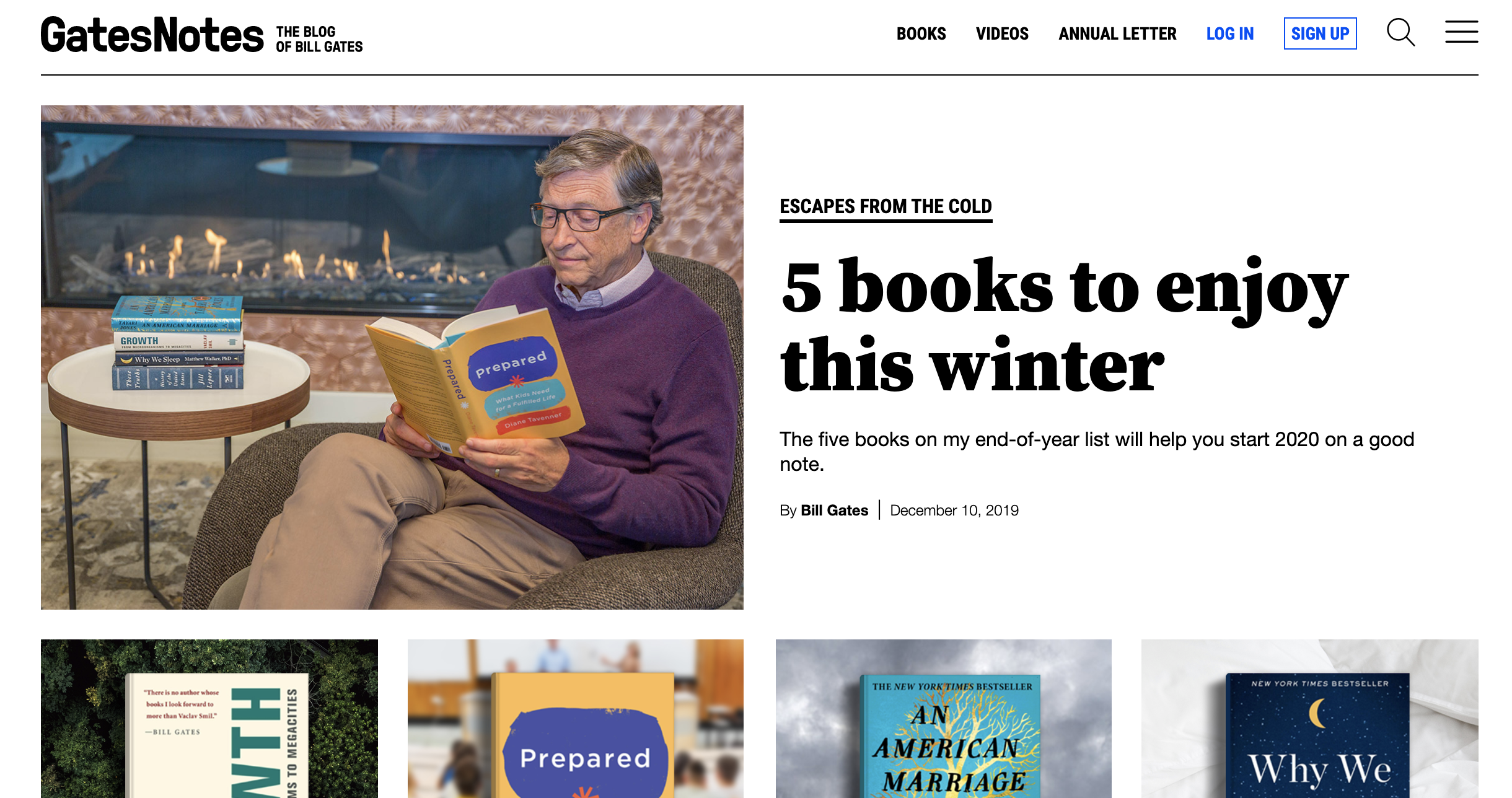Open the featured Bill Gates reading photo

(392, 357)
